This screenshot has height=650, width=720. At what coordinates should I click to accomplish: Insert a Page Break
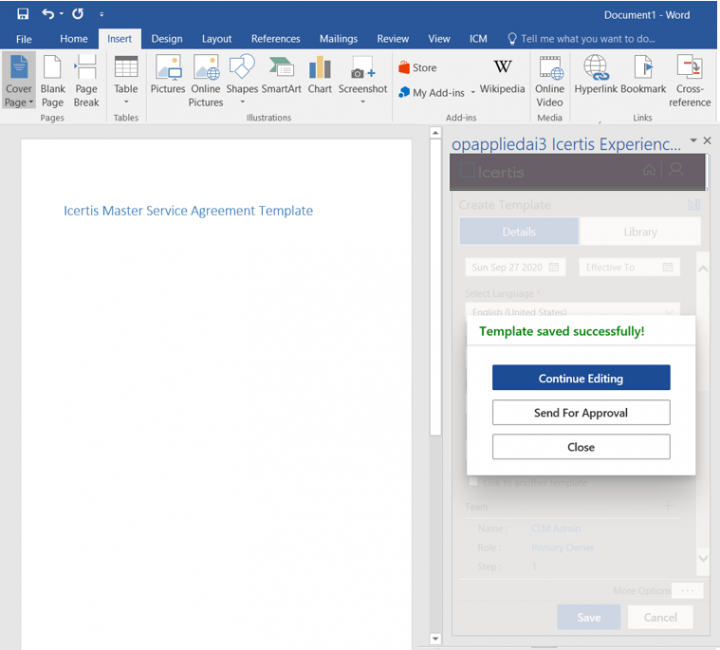point(86,80)
